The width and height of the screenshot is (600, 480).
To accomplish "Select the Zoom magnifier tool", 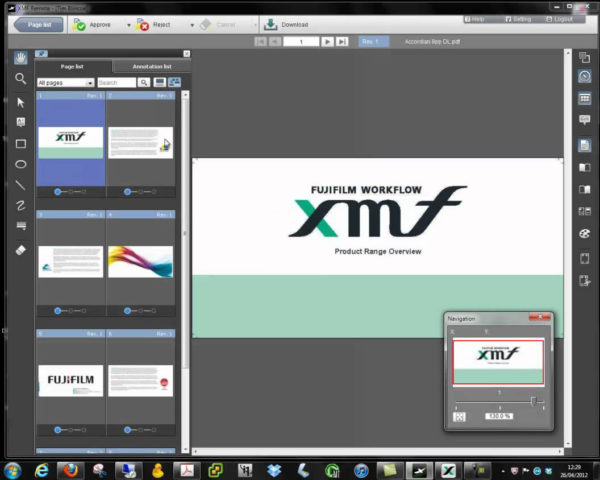I will pyautogui.click(x=21, y=79).
